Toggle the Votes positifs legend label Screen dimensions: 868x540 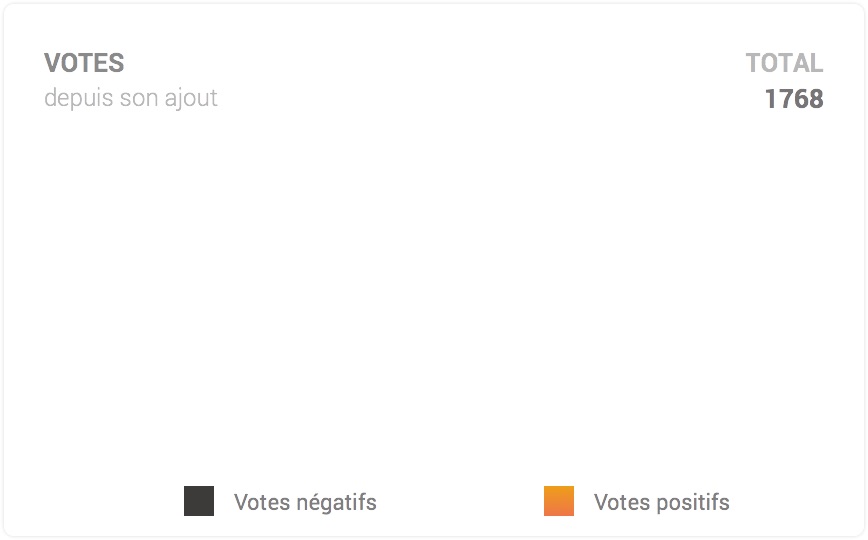click(x=662, y=502)
